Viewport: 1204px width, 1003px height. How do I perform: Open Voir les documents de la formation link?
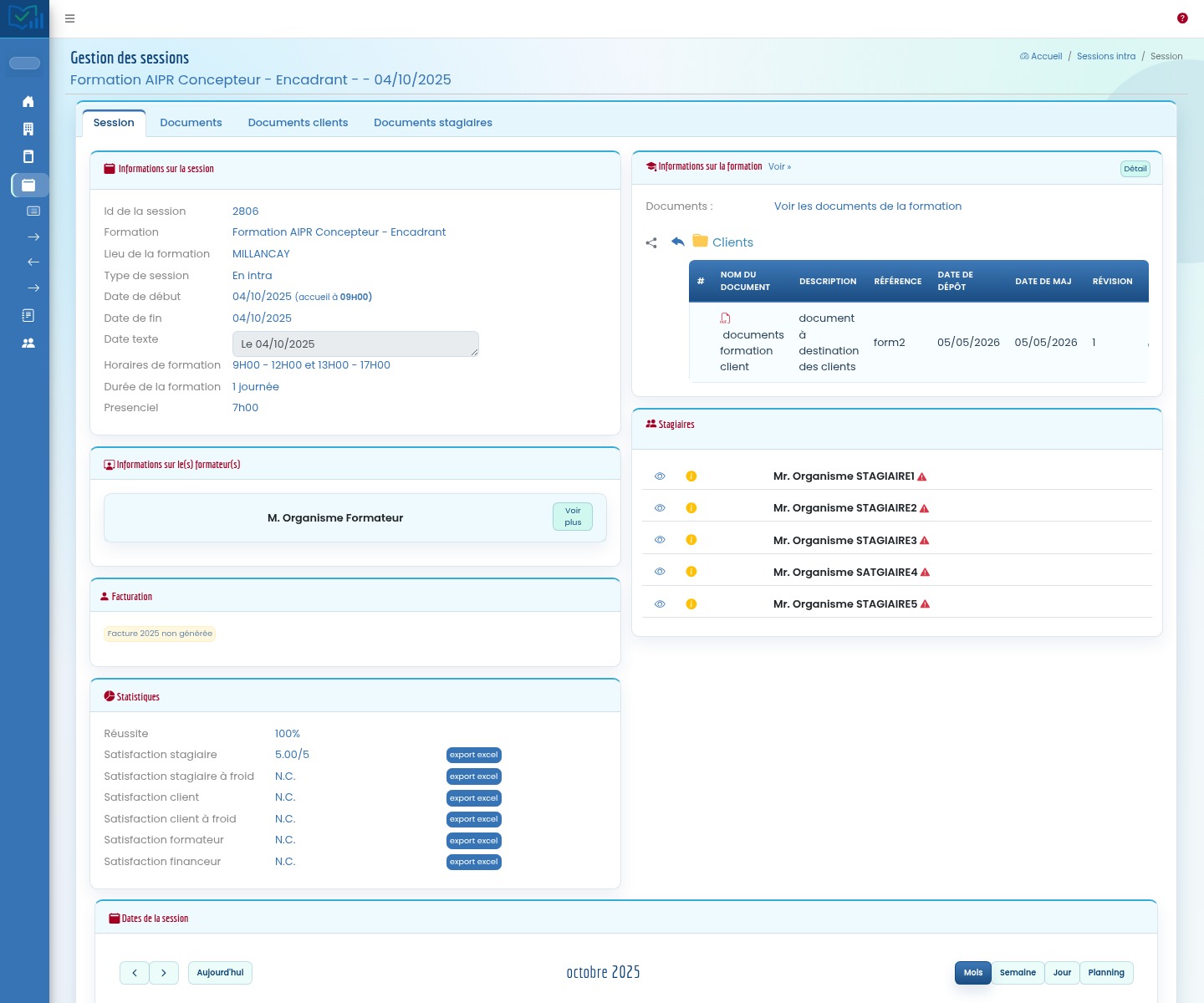point(868,206)
